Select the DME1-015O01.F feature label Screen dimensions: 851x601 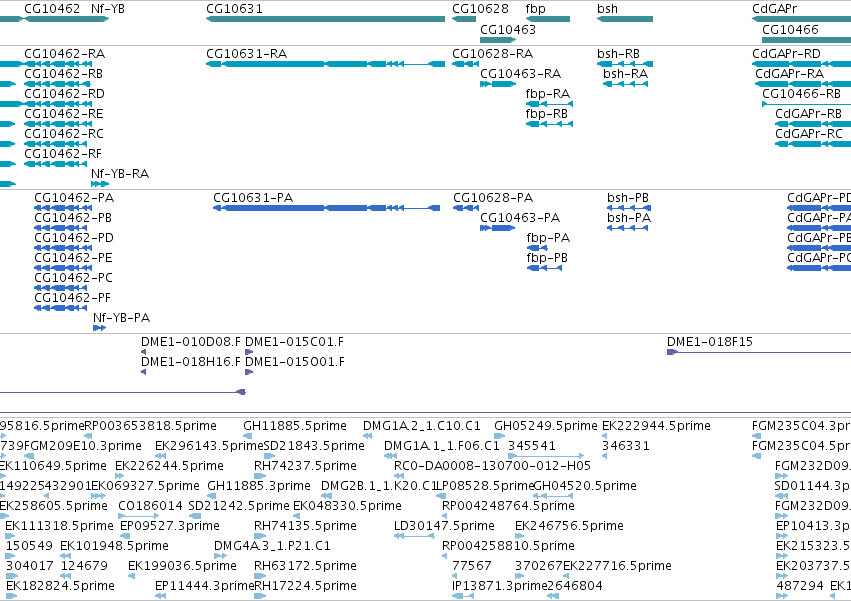(295, 362)
